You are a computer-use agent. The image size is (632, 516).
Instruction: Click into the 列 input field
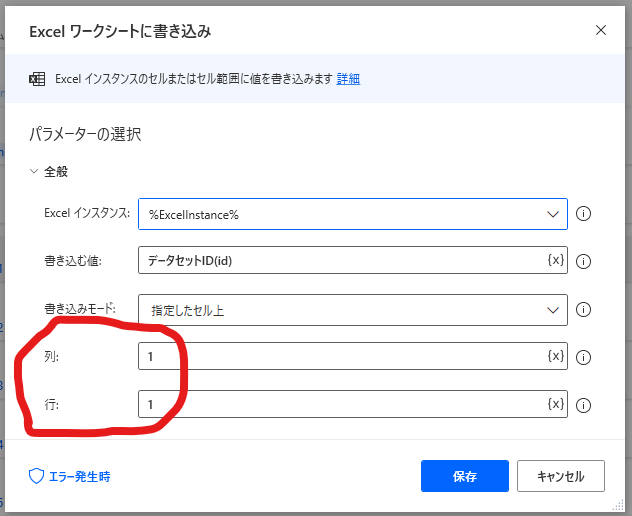(x=343, y=356)
